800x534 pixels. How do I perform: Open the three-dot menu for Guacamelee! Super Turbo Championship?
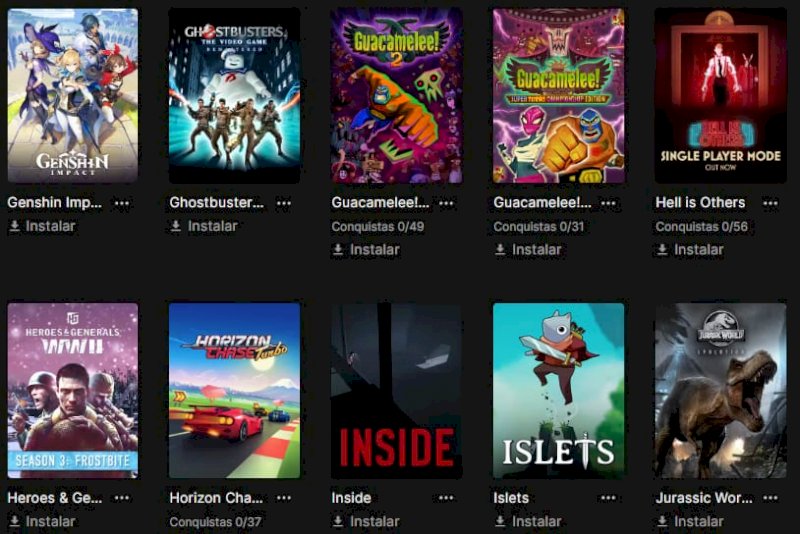608,203
